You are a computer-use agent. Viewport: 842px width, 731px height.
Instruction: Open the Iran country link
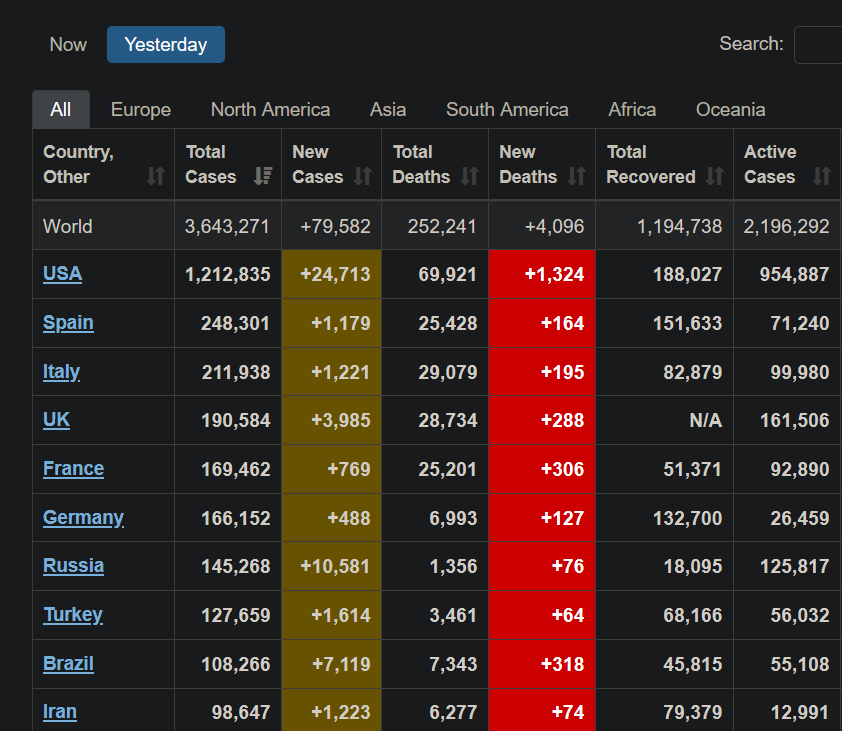coord(60,712)
